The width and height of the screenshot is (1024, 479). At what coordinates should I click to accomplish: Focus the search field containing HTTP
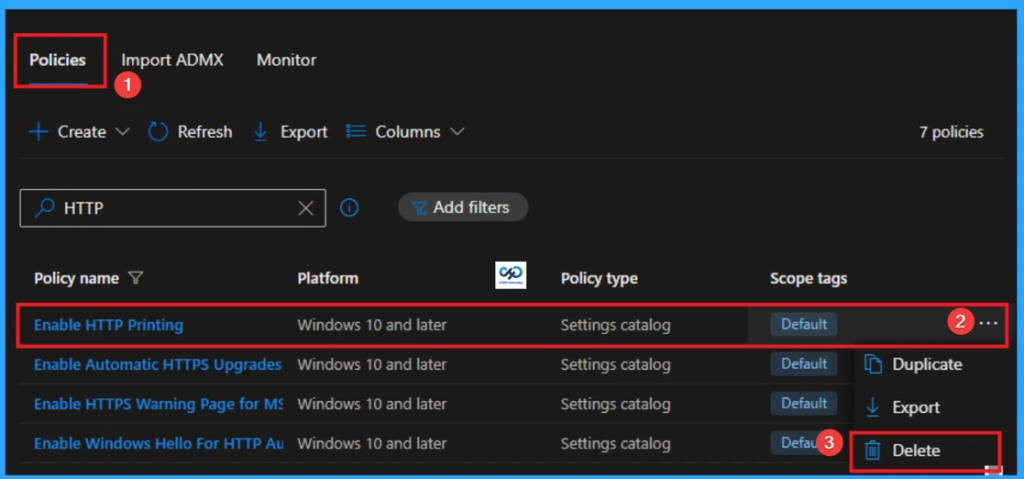[173, 208]
